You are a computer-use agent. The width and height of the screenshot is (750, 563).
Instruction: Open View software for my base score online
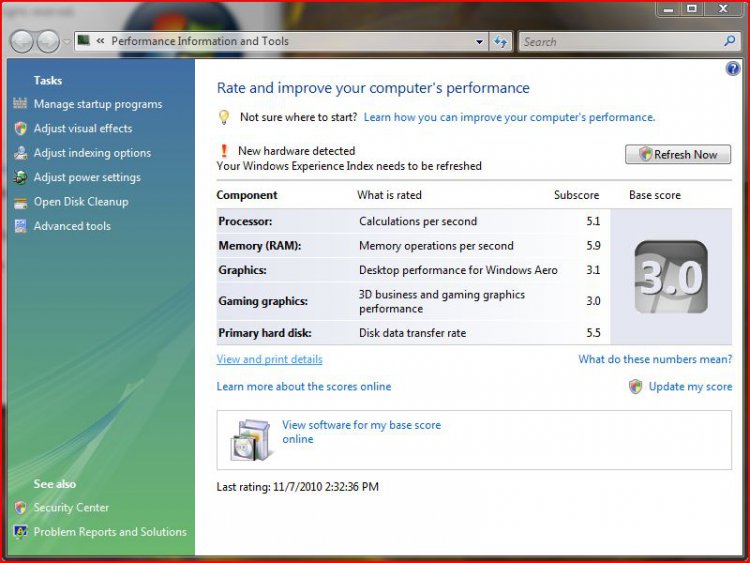tap(361, 432)
